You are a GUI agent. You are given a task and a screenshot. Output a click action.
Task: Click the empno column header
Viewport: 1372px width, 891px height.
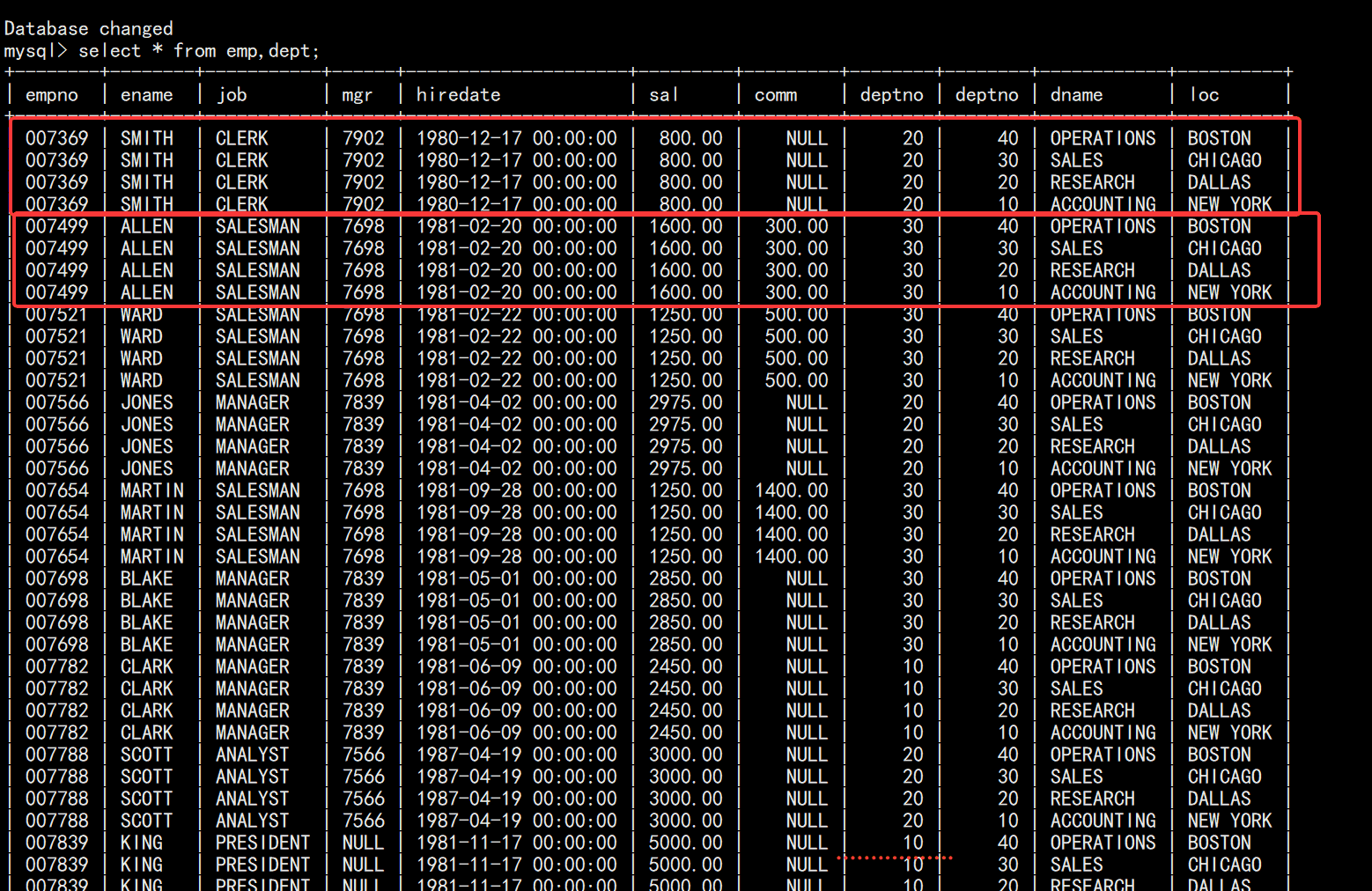click(x=52, y=95)
